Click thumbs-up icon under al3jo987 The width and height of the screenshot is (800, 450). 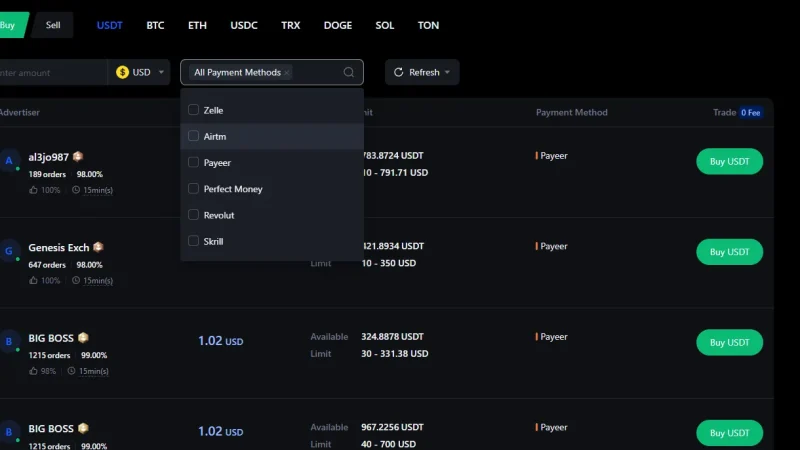[33, 190]
